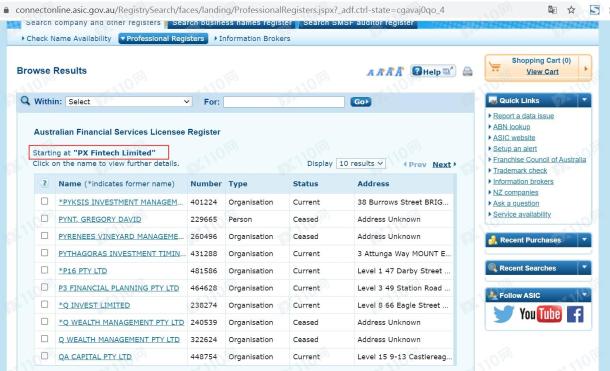Open the YouTube logo link
Viewport: 610px width, 371px height.
click(540, 314)
